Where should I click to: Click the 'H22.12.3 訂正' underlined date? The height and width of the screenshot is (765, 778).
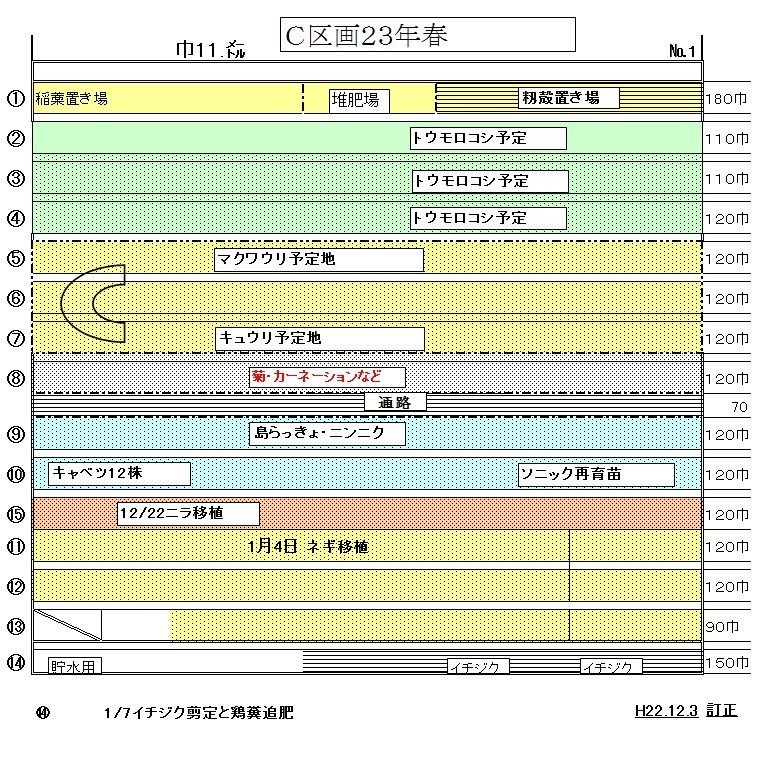[x=686, y=711]
